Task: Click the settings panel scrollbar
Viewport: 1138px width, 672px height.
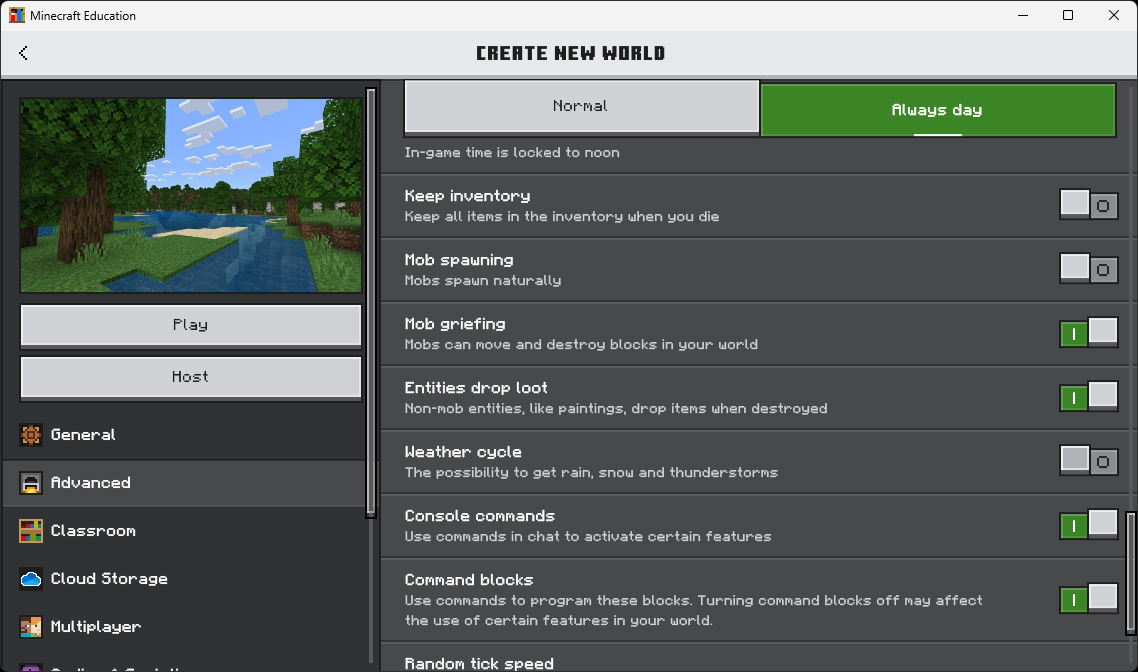Action: [1130, 573]
